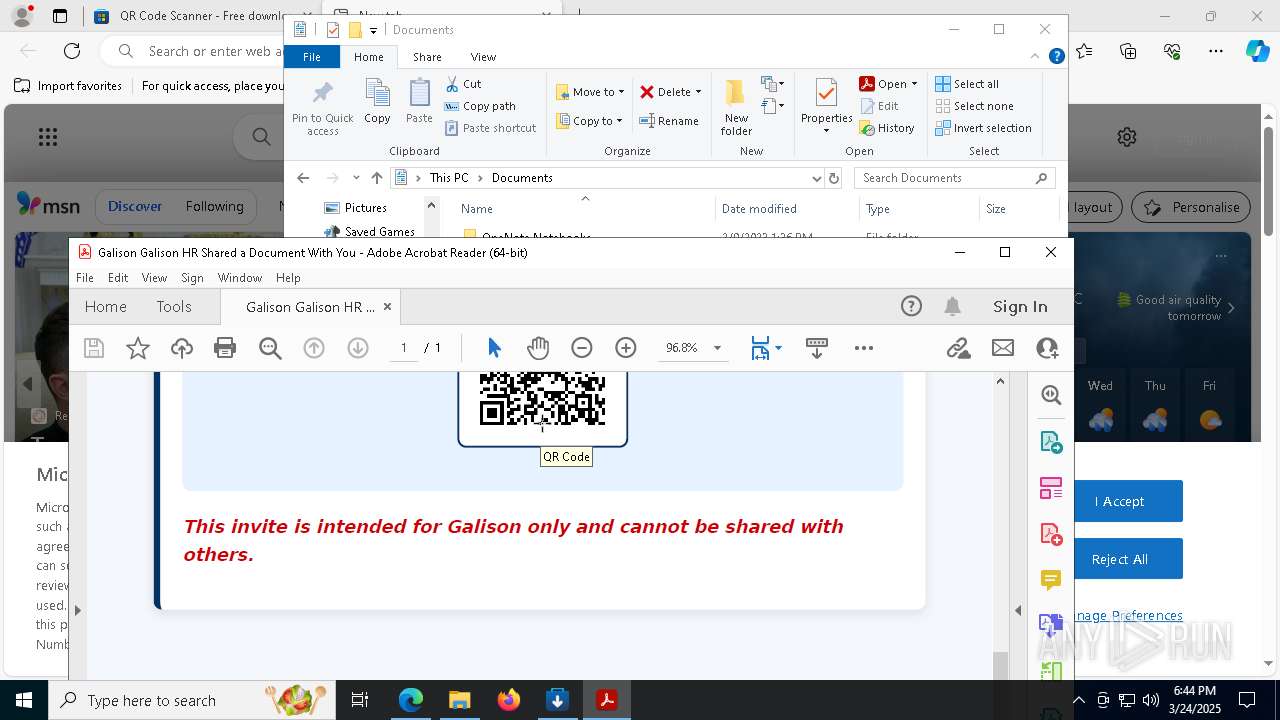The image size is (1280, 720).
Task: Switch to the Acrobat Tools tab
Action: click(x=174, y=307)
